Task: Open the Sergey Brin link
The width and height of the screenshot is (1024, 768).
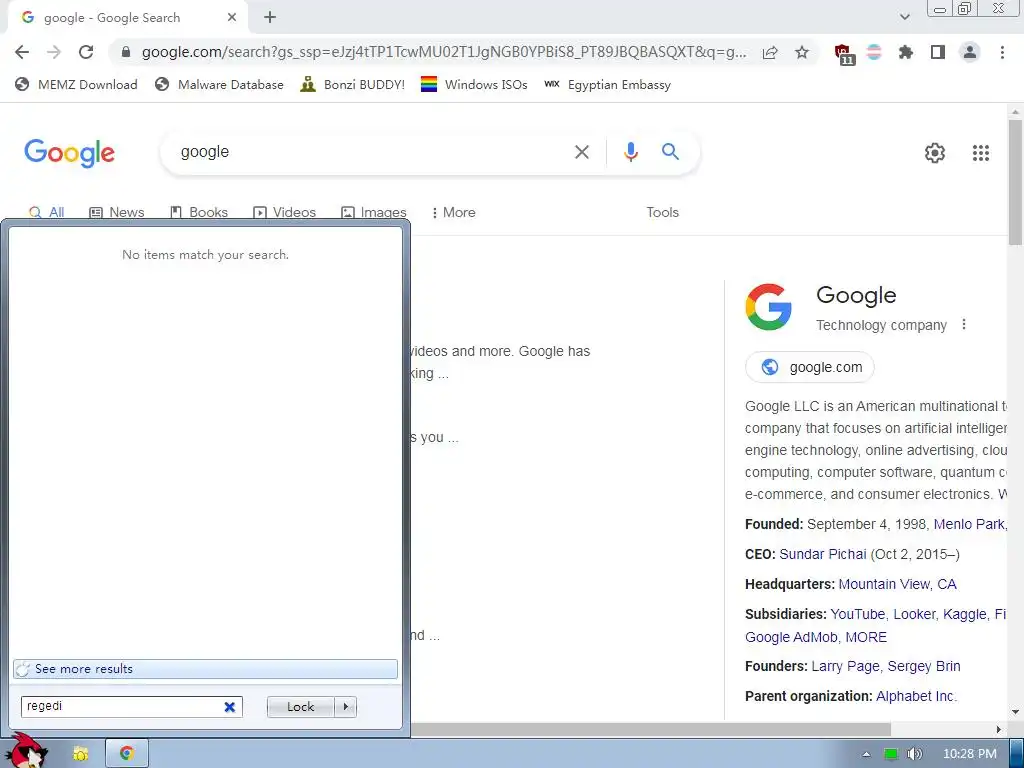Action: [923, 666]
